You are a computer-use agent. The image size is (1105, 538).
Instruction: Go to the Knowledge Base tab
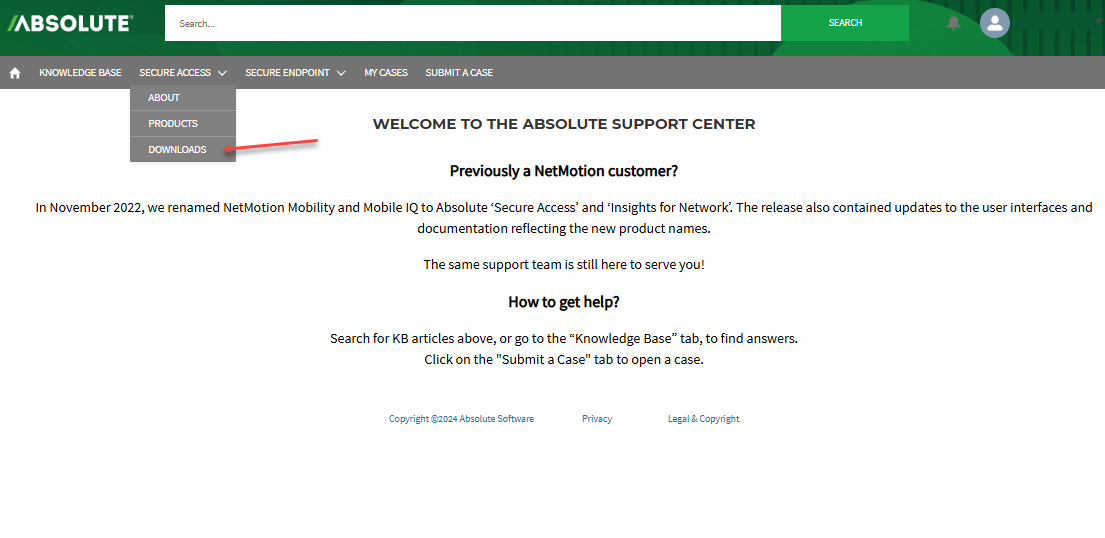click(x=80, y=73)
